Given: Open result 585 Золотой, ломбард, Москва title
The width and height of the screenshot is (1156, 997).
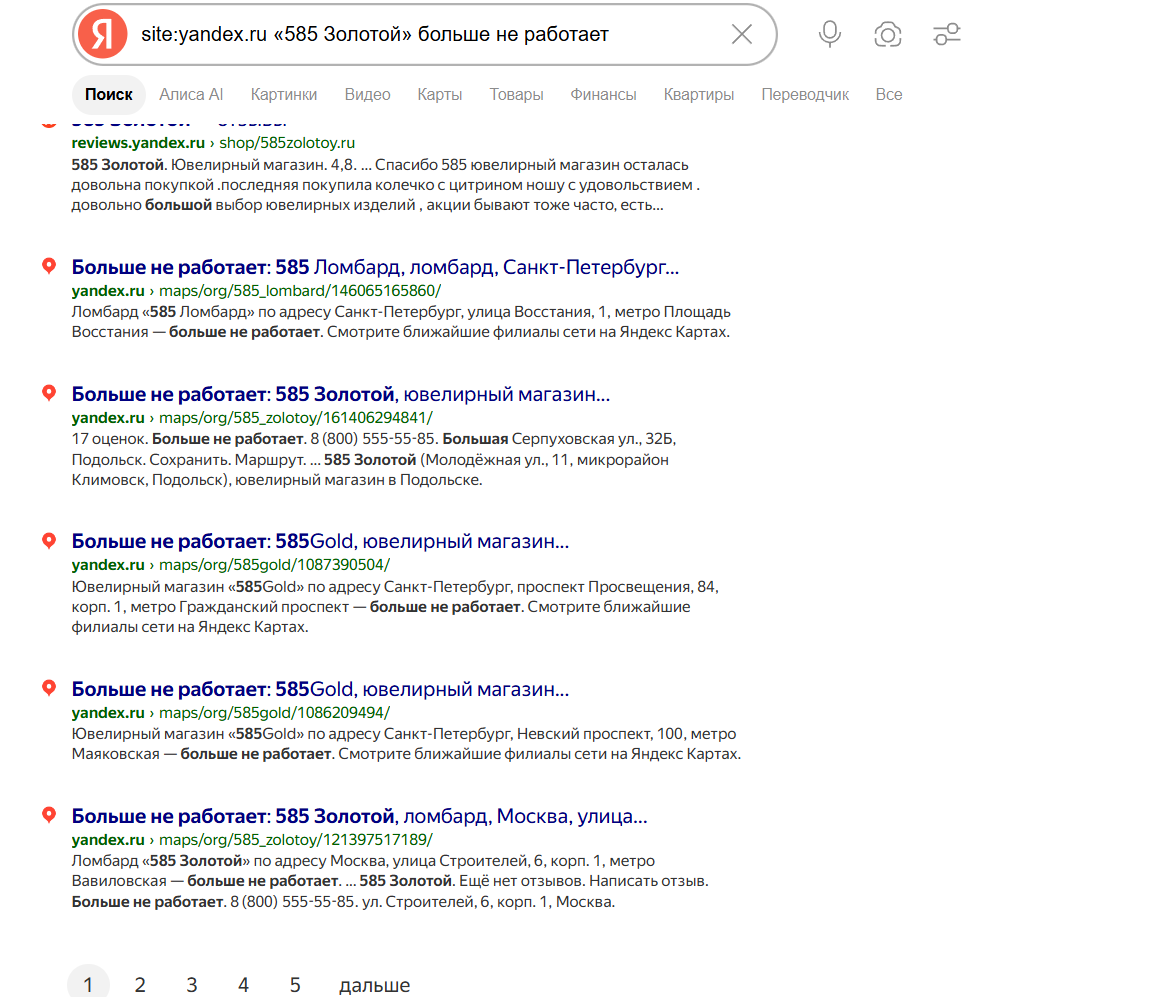Looking at the screenshot, I should (x=359, y=816).
